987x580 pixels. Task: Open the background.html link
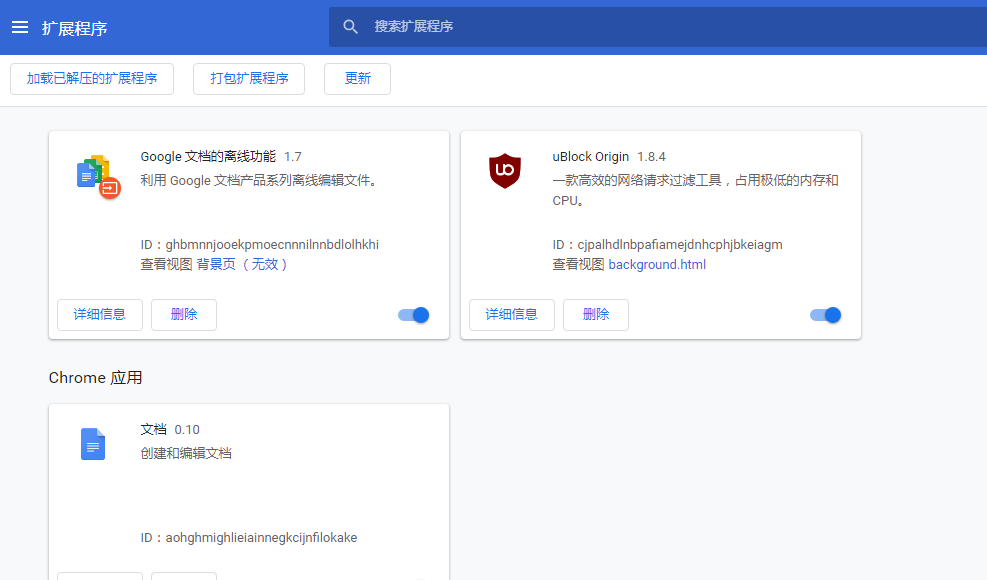(657, 264)
